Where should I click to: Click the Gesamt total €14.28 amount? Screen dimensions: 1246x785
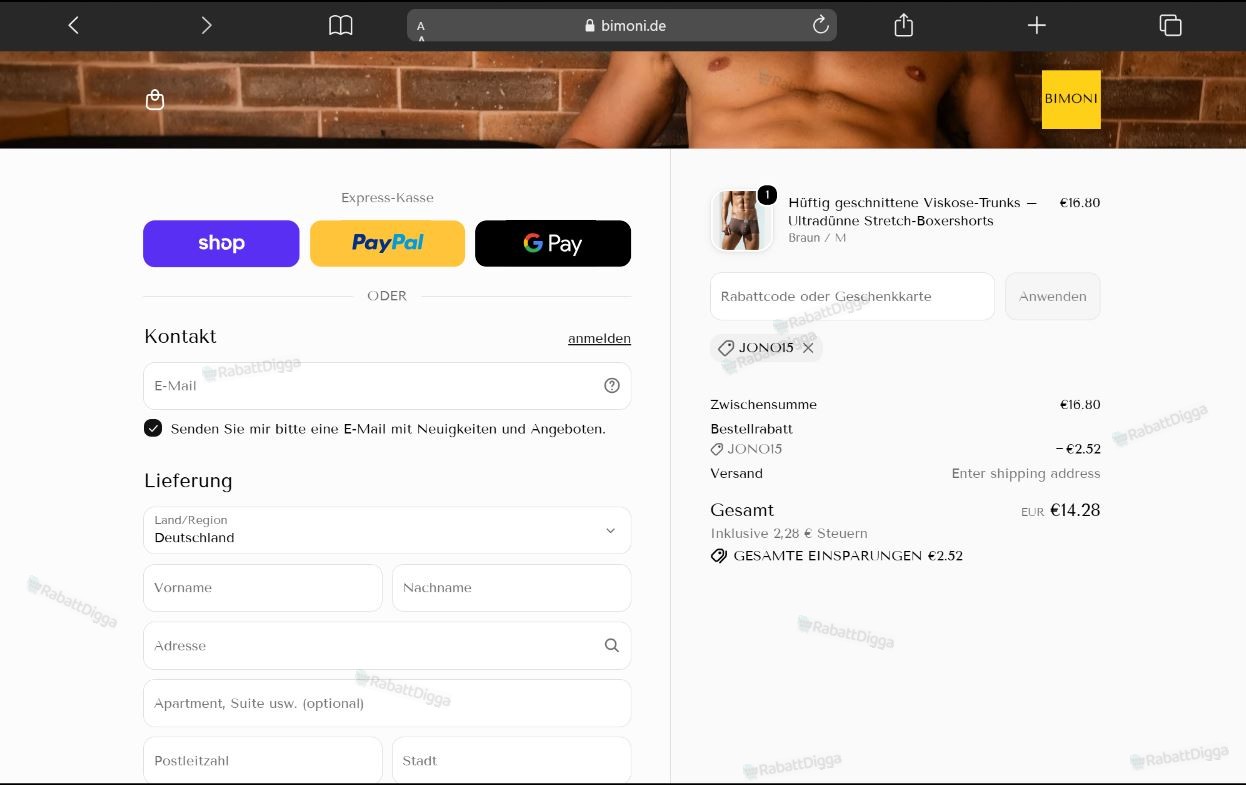(1075, 510)
